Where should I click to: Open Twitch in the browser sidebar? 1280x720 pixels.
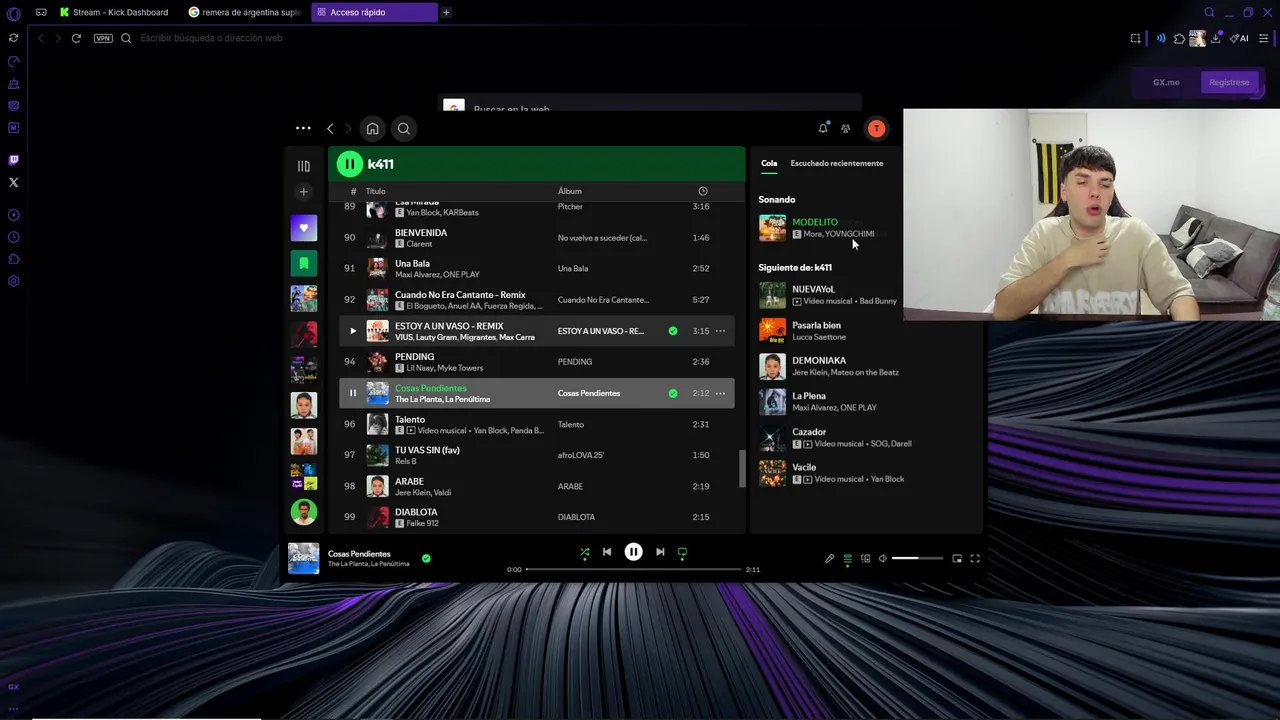(x=13, y=160)
